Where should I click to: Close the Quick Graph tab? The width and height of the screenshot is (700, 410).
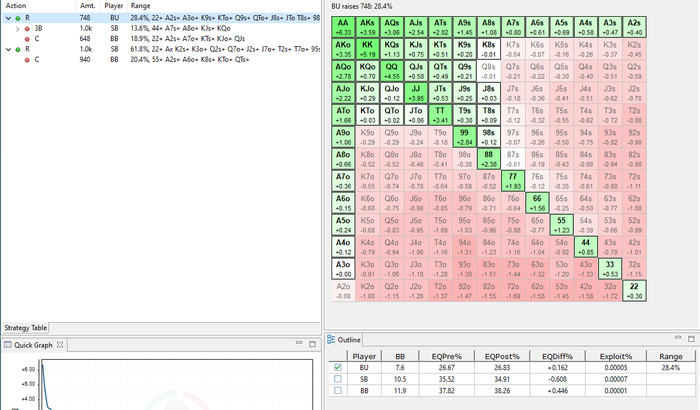[60, 345]
